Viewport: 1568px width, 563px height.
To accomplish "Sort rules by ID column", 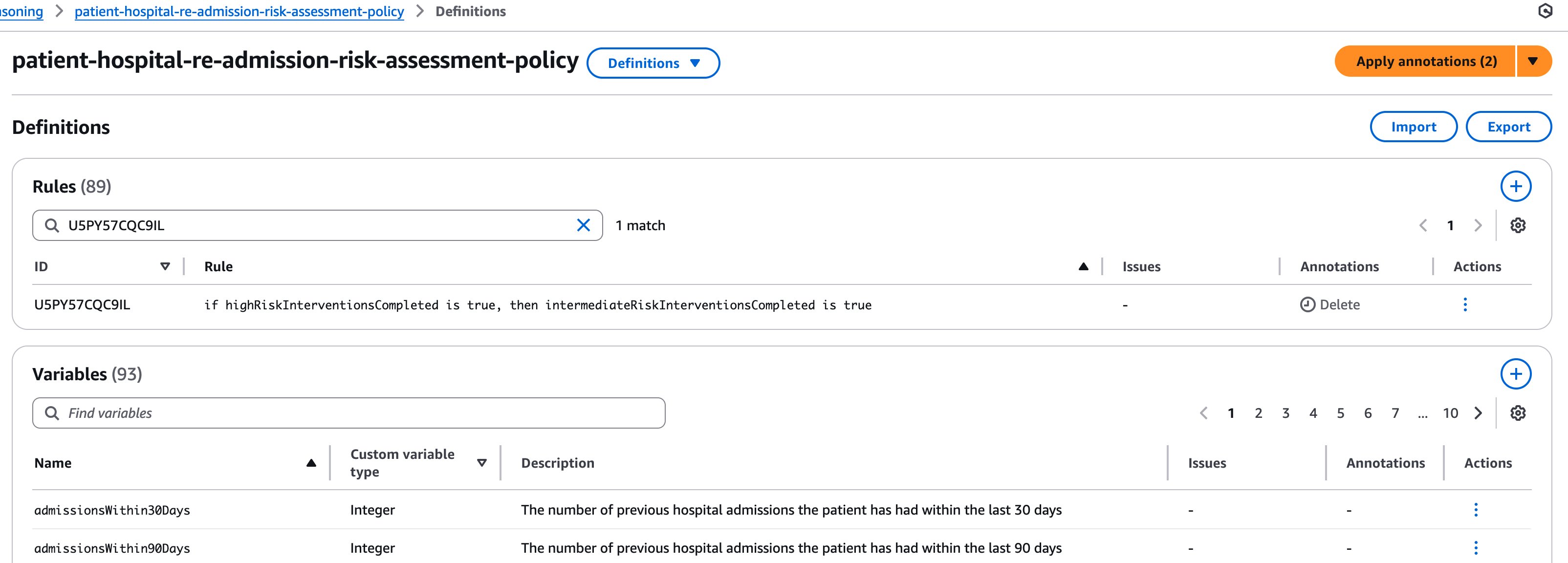I will pos(165,266).
